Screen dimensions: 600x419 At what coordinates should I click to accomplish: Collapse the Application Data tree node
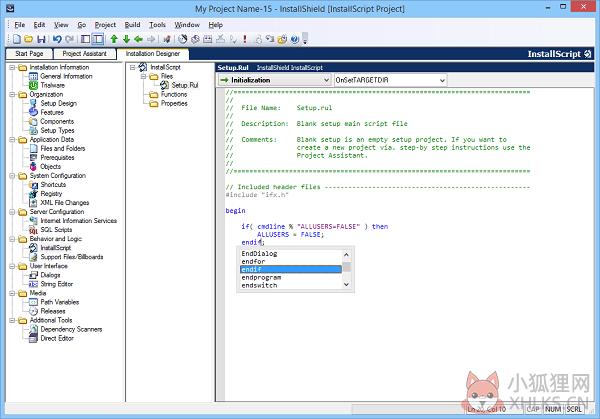(12, 140)
